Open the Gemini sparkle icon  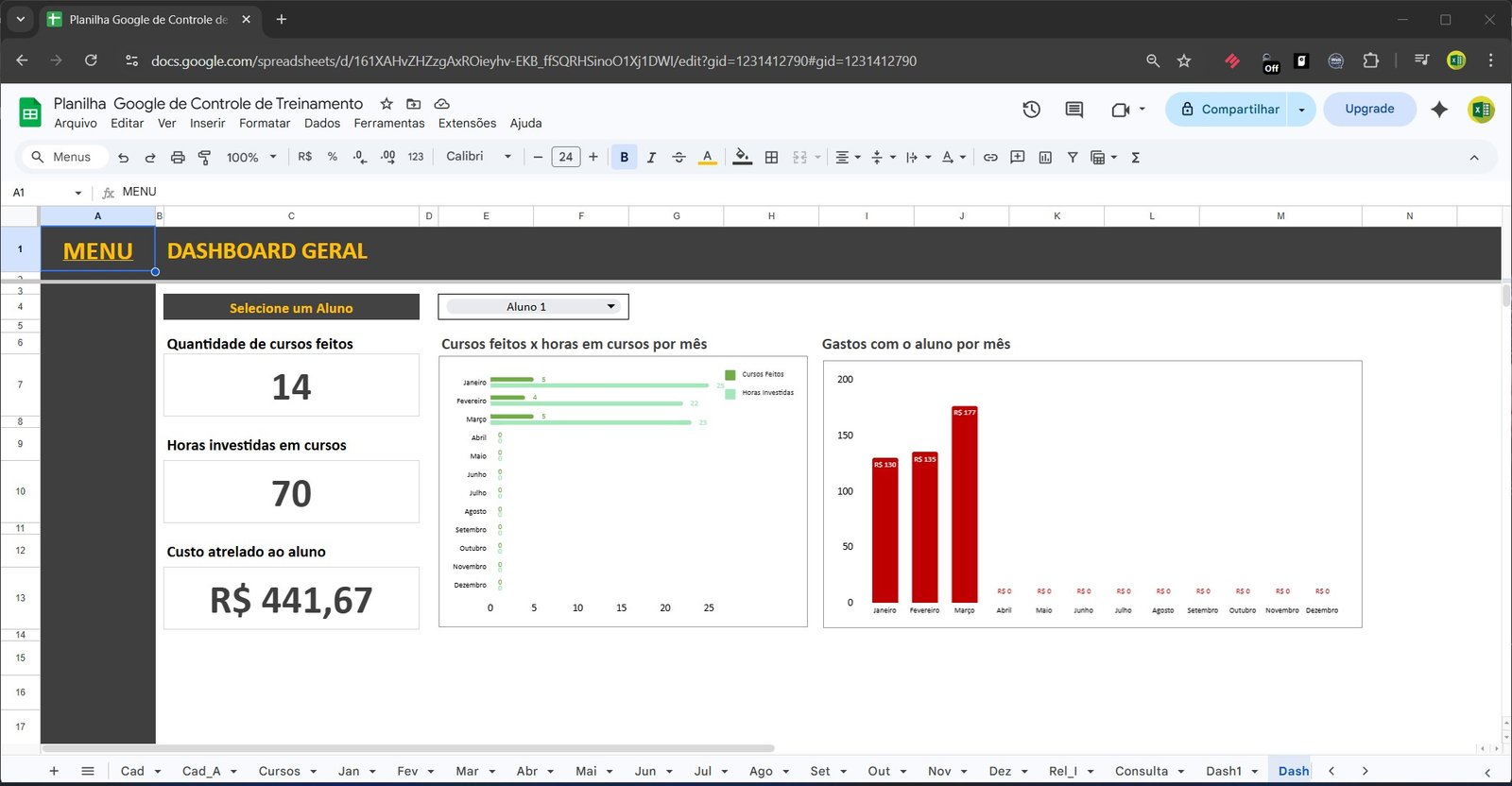pos(1439,109)
